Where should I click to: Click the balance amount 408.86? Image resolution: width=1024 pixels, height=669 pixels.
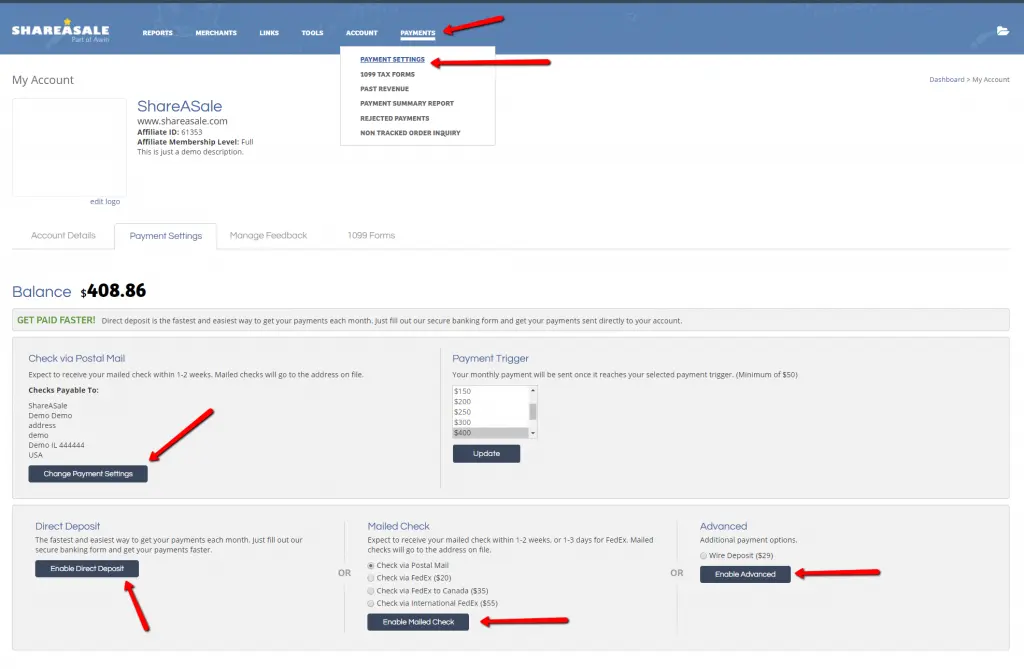(x=116, y=291)
